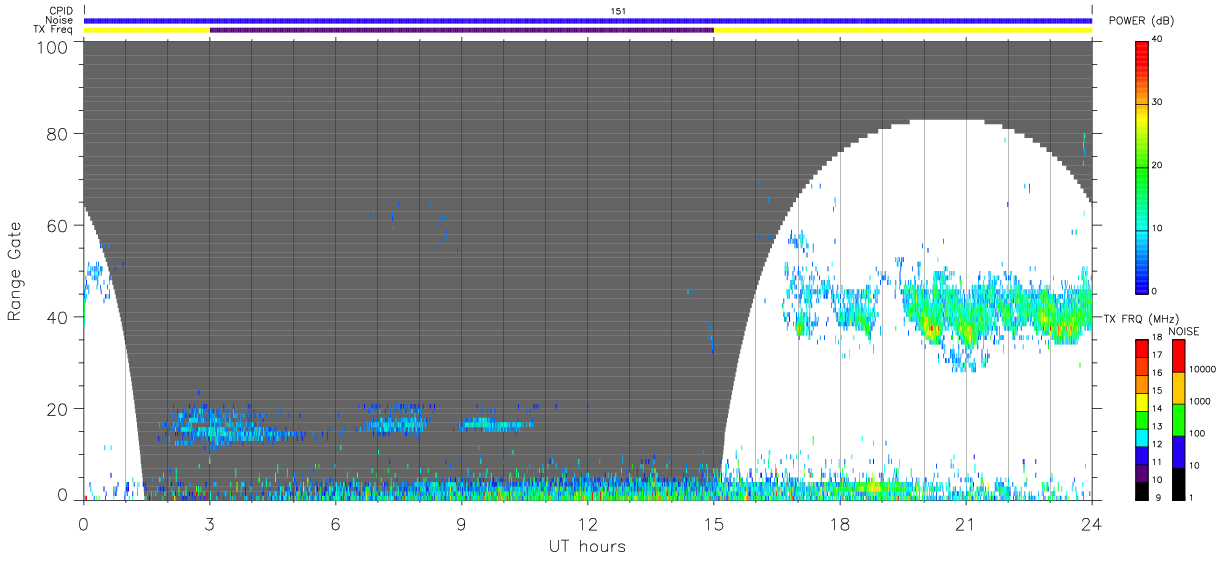Image resolution: width=1228 pixels, height=567 pixels.
Task: Click power colorbar label 30
Action: (x=1159, y=102)
